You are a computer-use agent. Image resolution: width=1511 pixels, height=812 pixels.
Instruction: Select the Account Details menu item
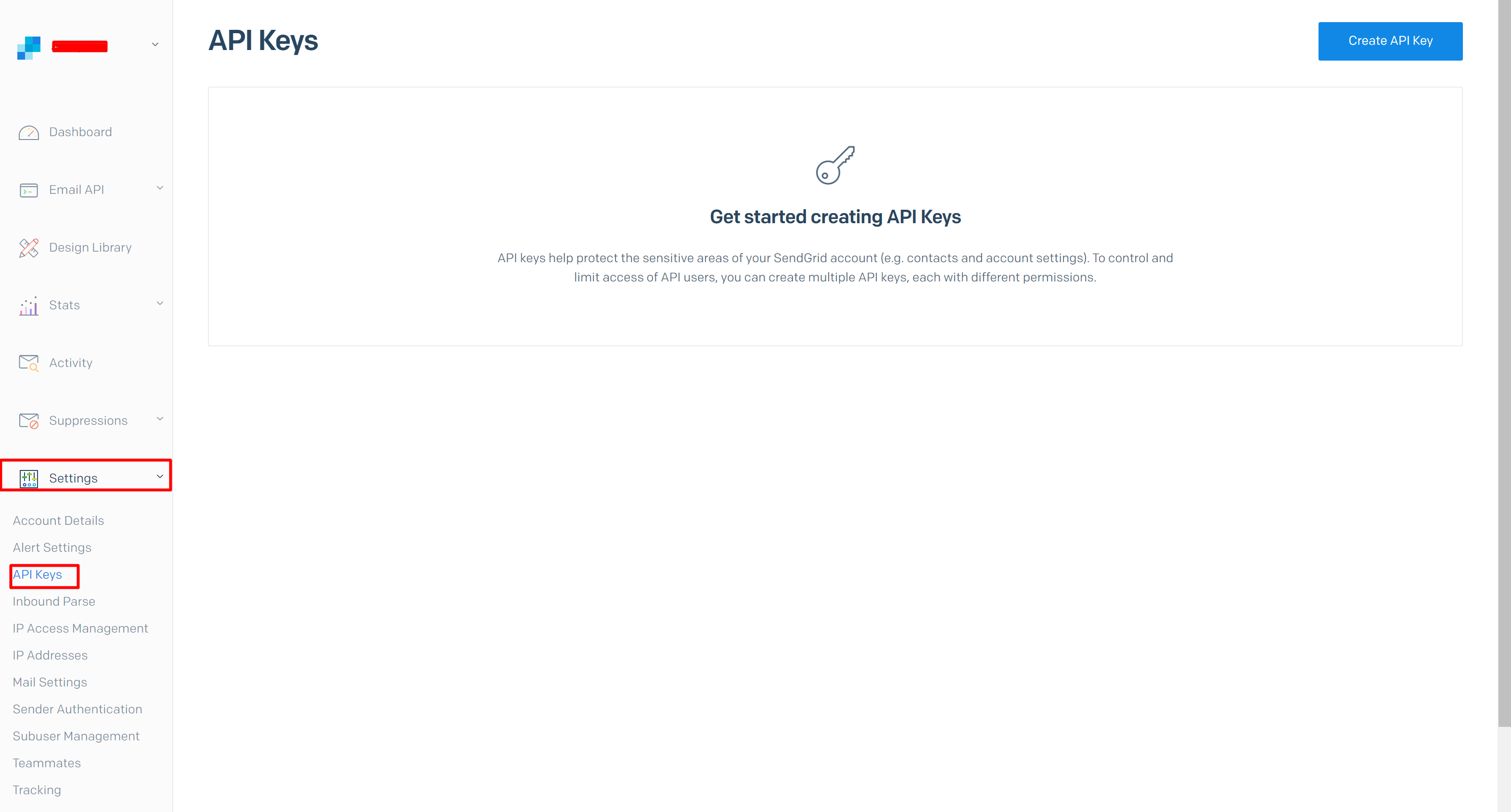pos(58,520)
